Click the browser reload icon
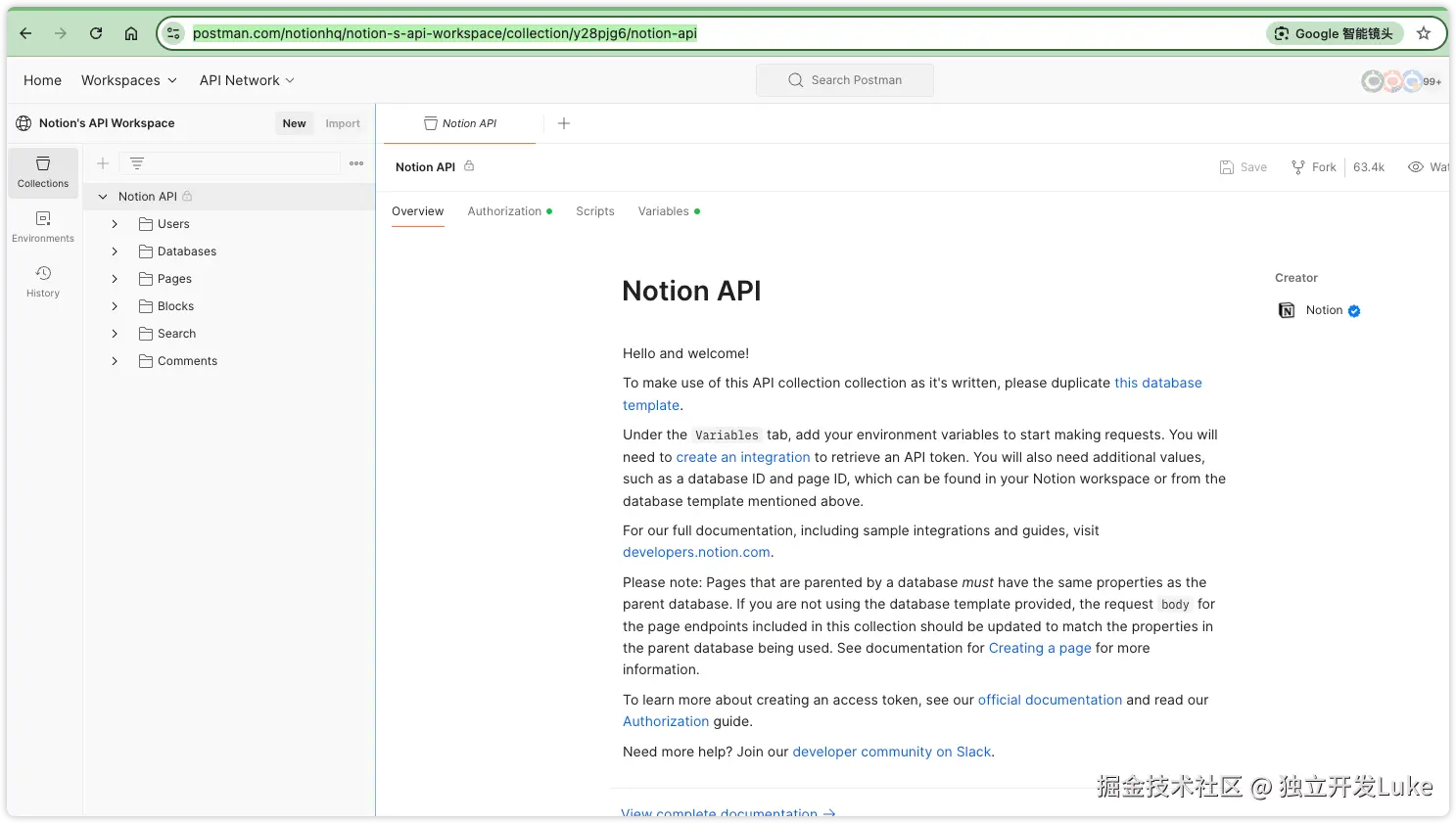This screenshot has height=823, width=1456. 96,33
